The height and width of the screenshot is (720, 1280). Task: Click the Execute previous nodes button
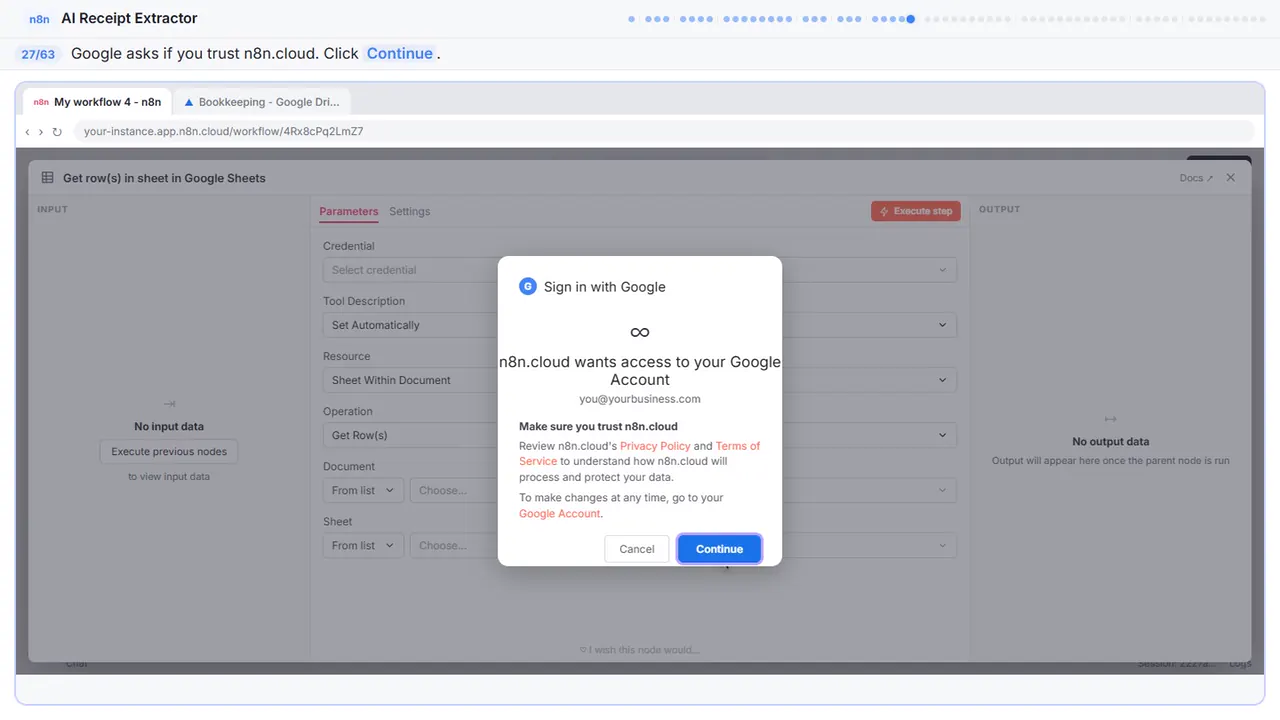169,452
